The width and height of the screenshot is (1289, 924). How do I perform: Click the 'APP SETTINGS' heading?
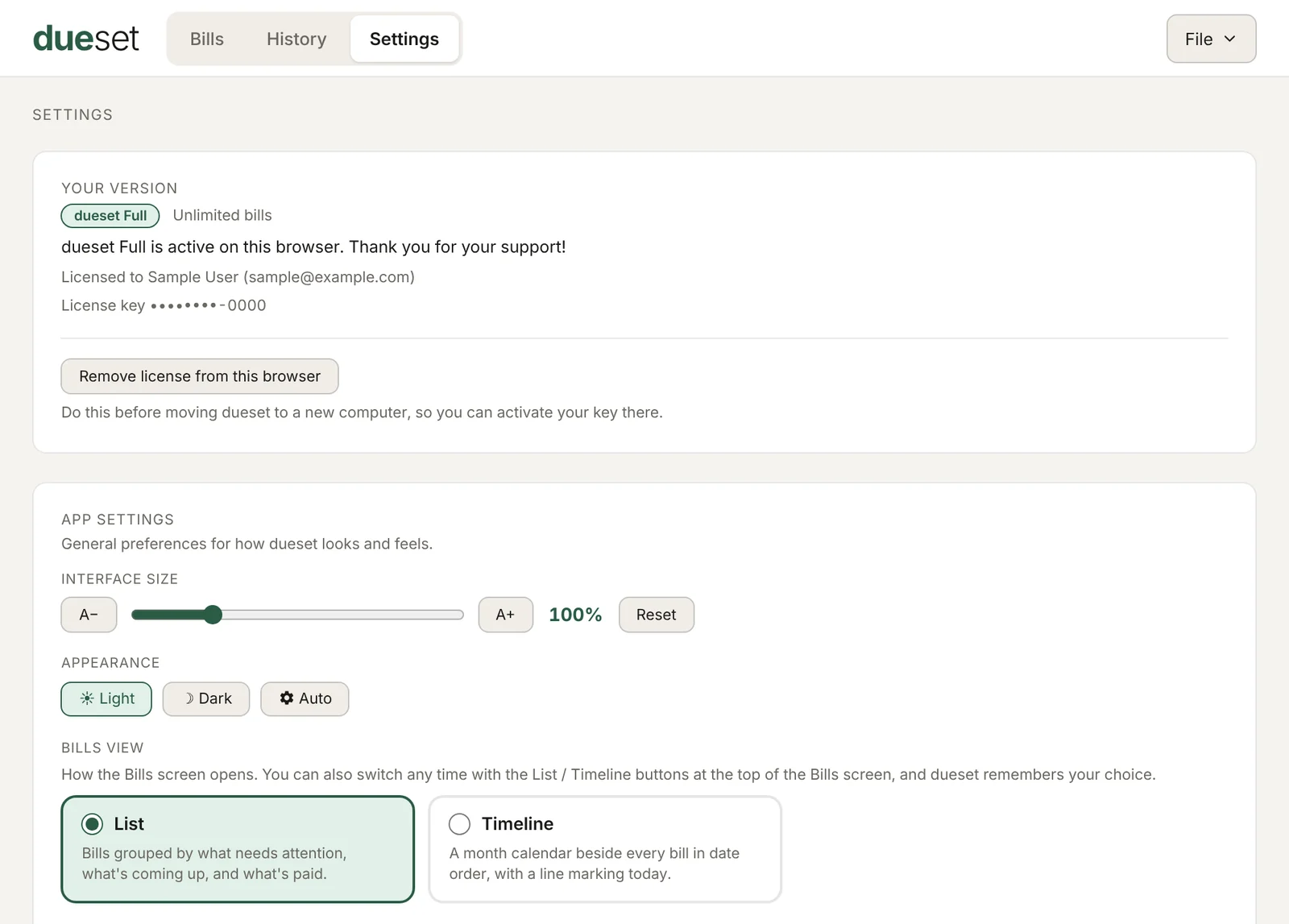[x=118, y=520]
